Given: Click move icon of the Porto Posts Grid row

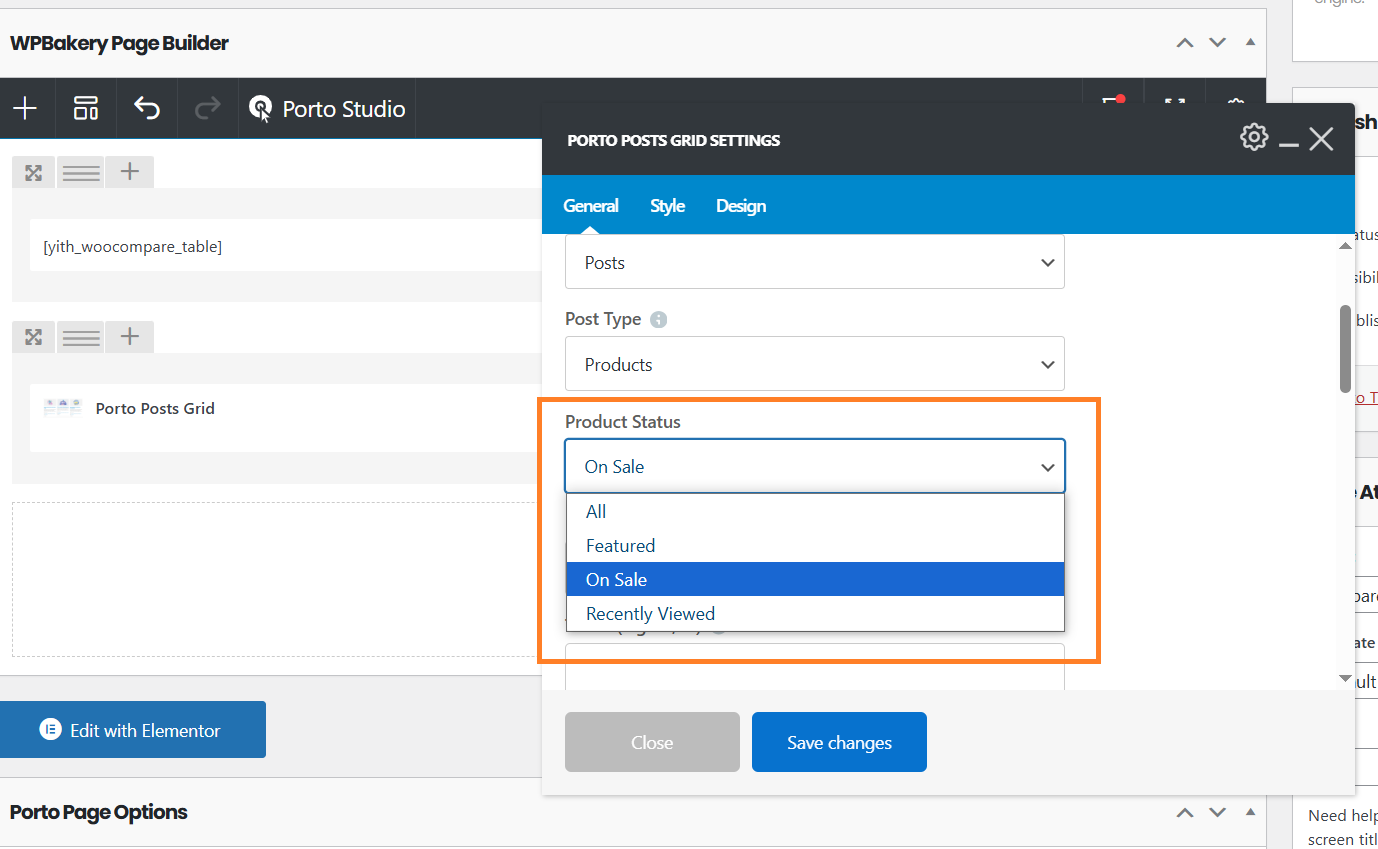Looking at the screenshot, I should (x=34, y=337).
